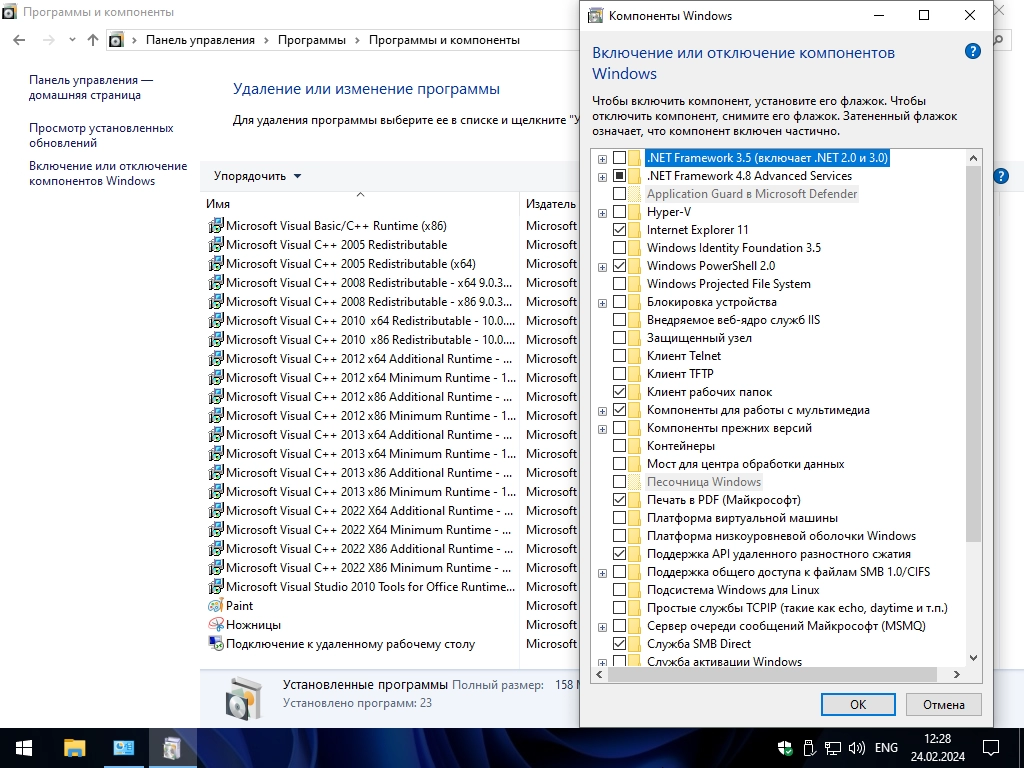Check the Контейнеры checkbox
The image size is (1024, 768).
[619, 446]
